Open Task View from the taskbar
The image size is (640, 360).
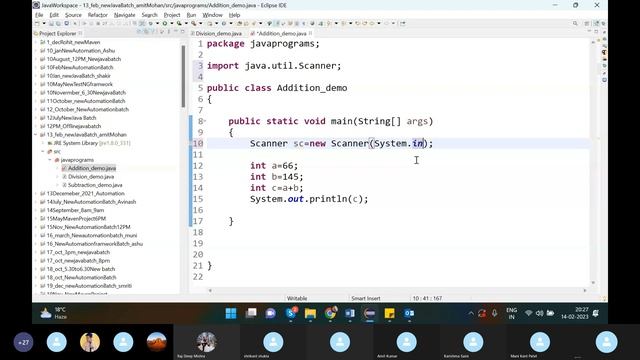[x=251, y=313]
